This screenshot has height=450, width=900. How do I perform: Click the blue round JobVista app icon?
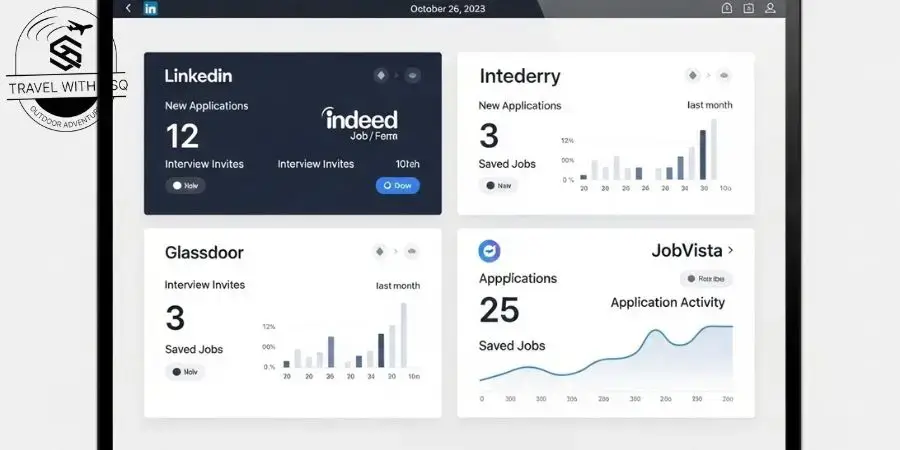[489, 251]
